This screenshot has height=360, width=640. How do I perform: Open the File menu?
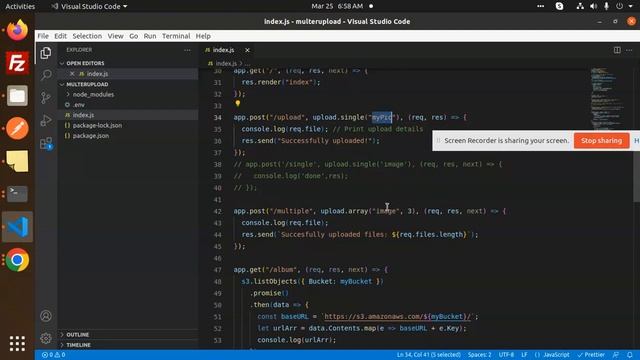tap(43, 36)
